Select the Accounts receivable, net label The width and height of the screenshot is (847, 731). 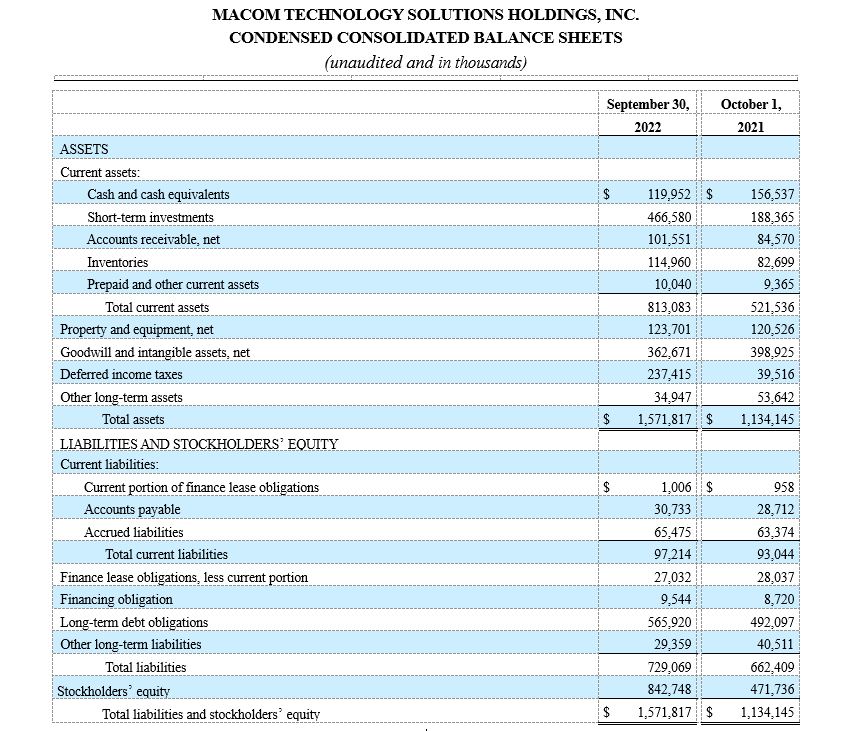click(x=153, y=239)
